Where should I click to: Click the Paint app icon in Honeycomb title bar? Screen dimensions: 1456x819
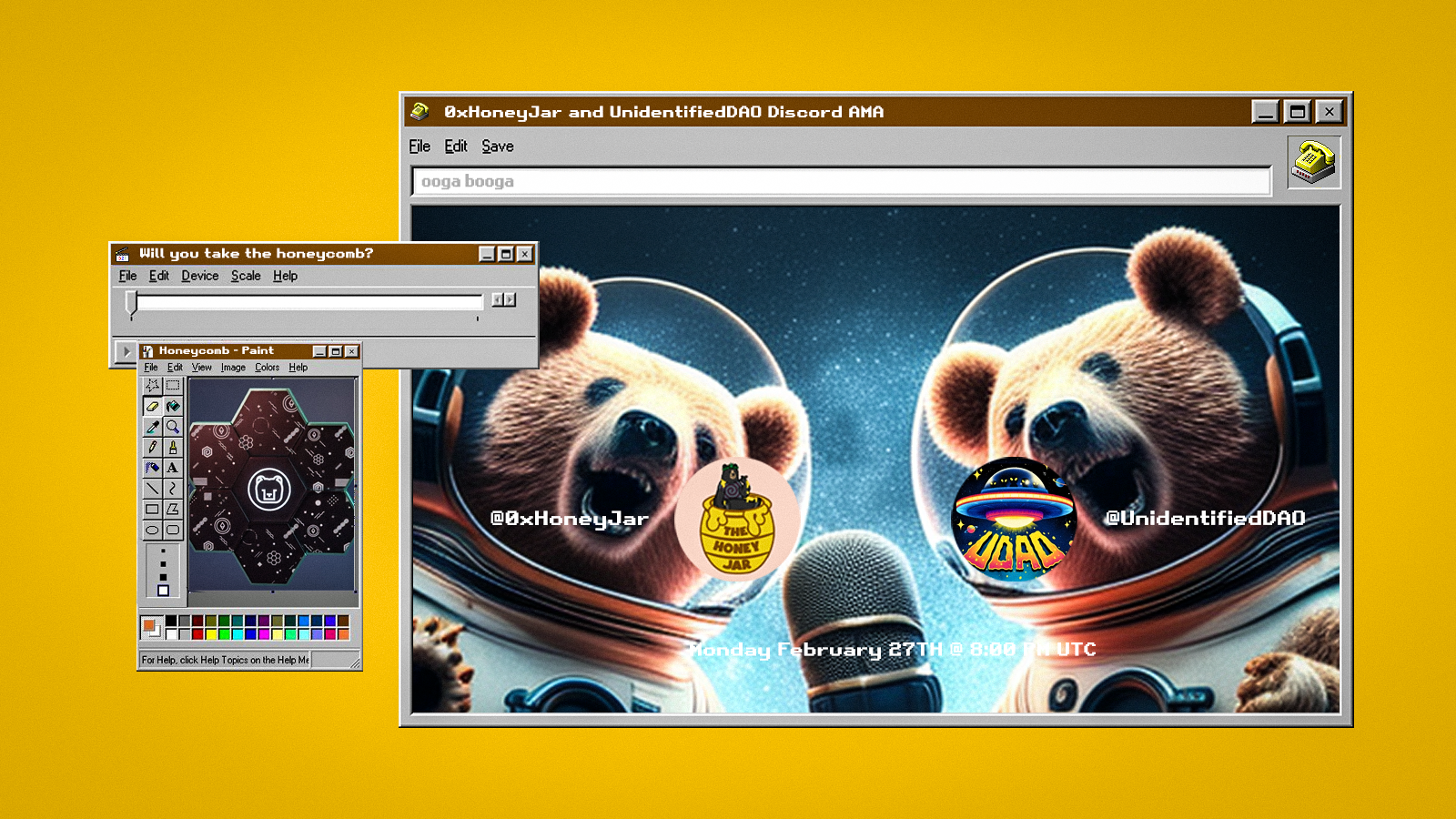pyautogui.click(x=148, y=351)
